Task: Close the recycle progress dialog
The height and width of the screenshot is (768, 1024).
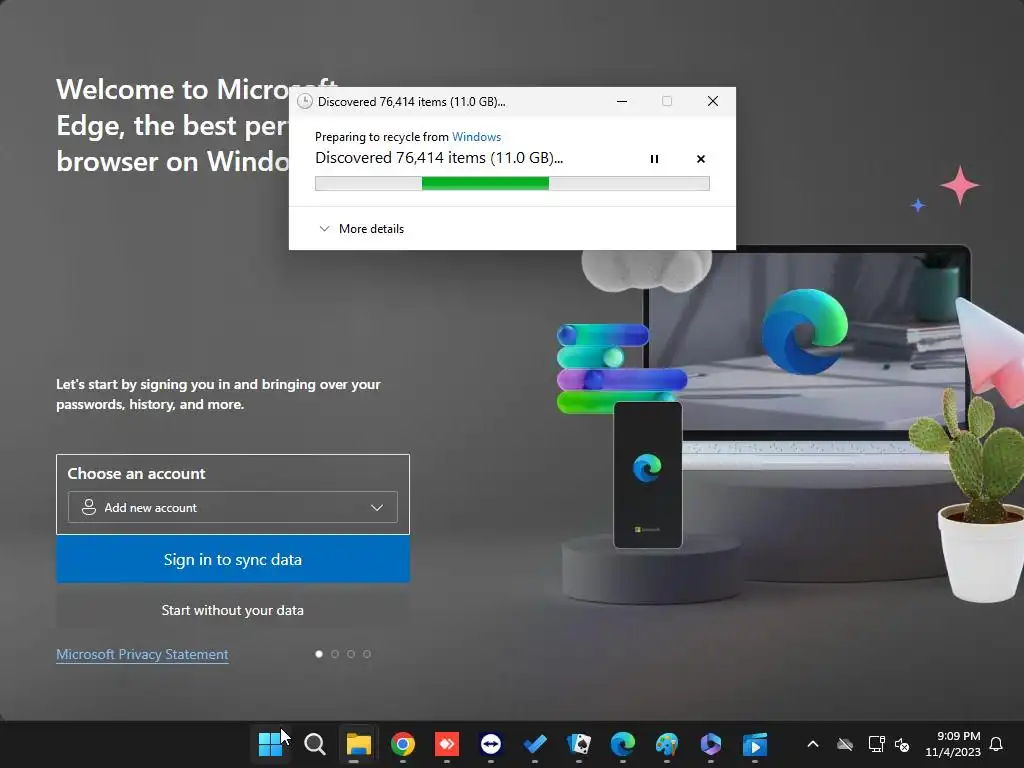Action: pyautogui.click(x=712, y=101)
